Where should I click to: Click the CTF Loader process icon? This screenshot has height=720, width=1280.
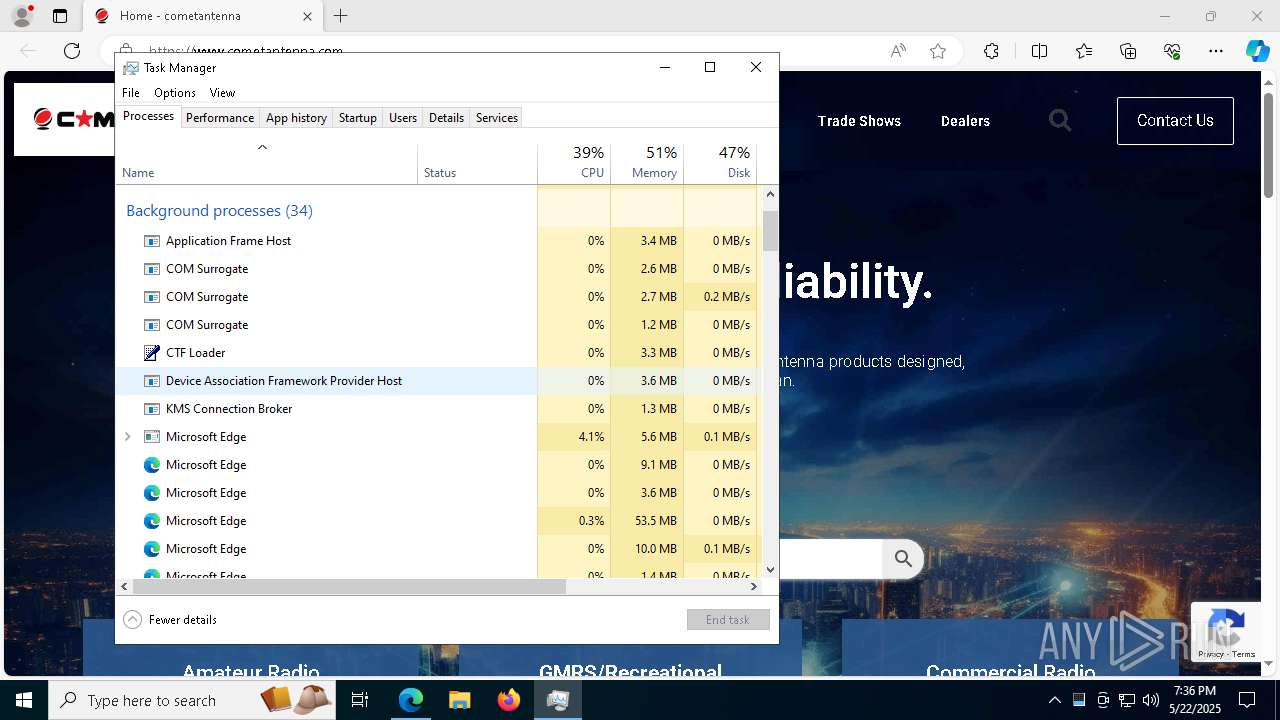pos(152,353)
